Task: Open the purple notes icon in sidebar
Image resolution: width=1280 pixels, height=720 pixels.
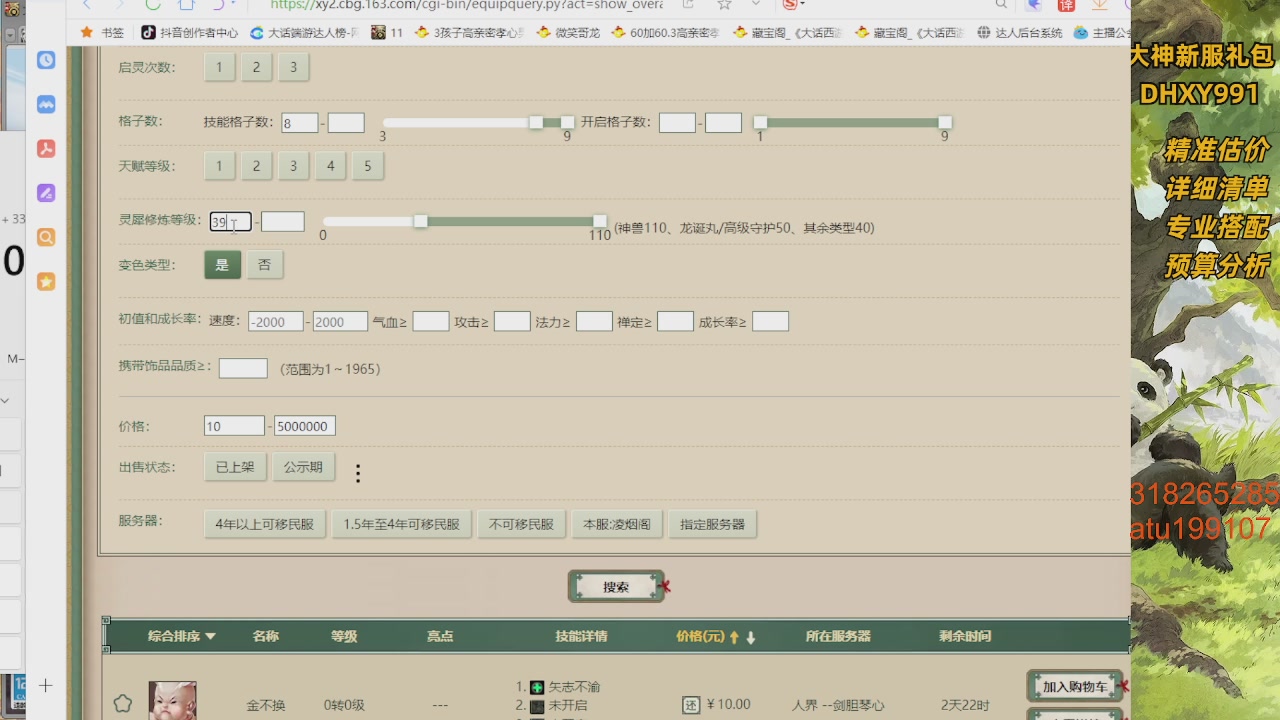Action: pyautogui.click(x=46, y=193)
